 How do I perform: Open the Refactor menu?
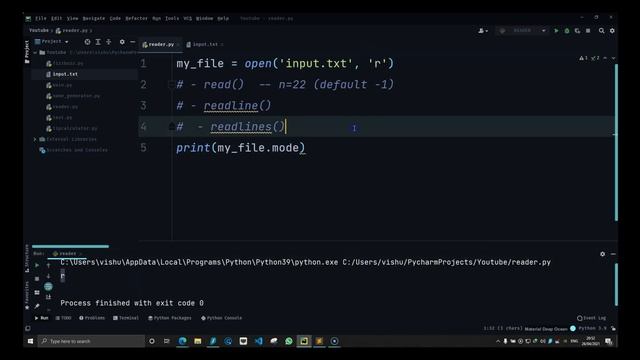[x=136, y=18]
